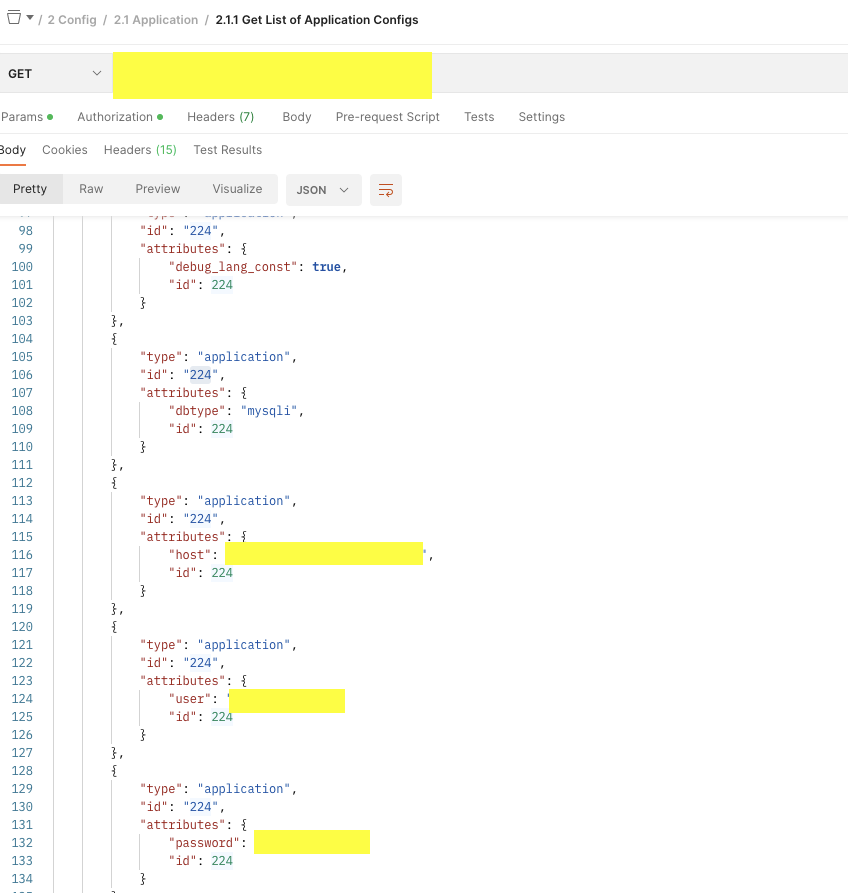848x893 pixels.
Task: Click the value true on line 100
Action: [326, 267]
